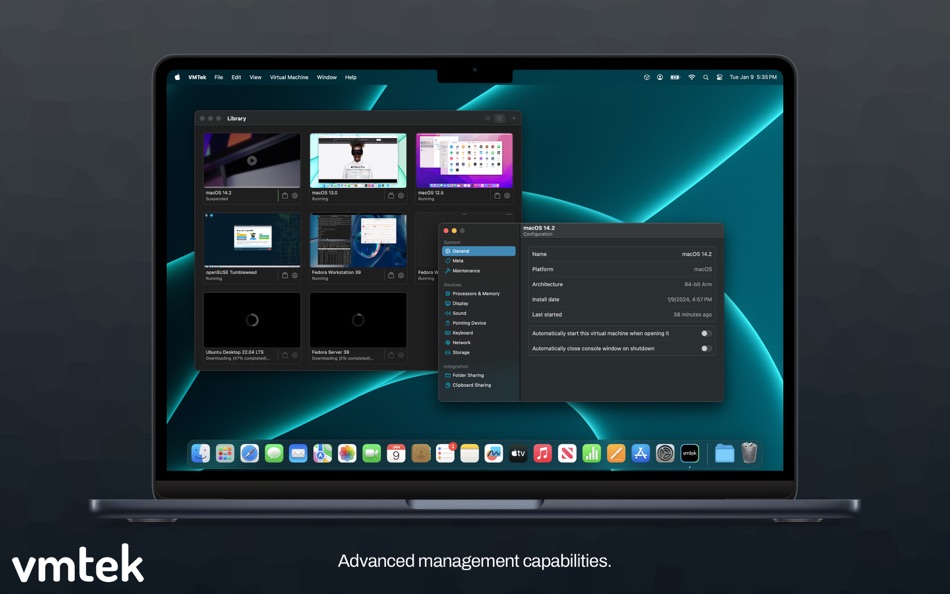Click the box icon on macOS 14.2 card
This screenshot has height=594, width=950.
click(285, 196)
